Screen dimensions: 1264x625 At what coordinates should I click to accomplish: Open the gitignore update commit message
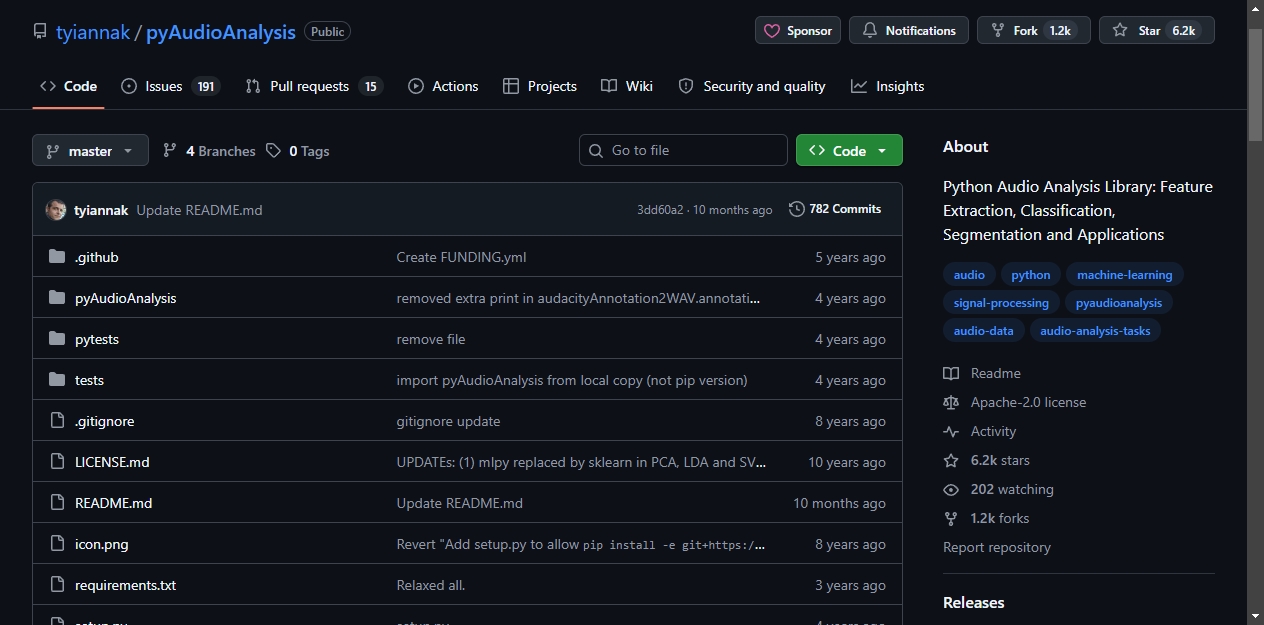point(448,421)
